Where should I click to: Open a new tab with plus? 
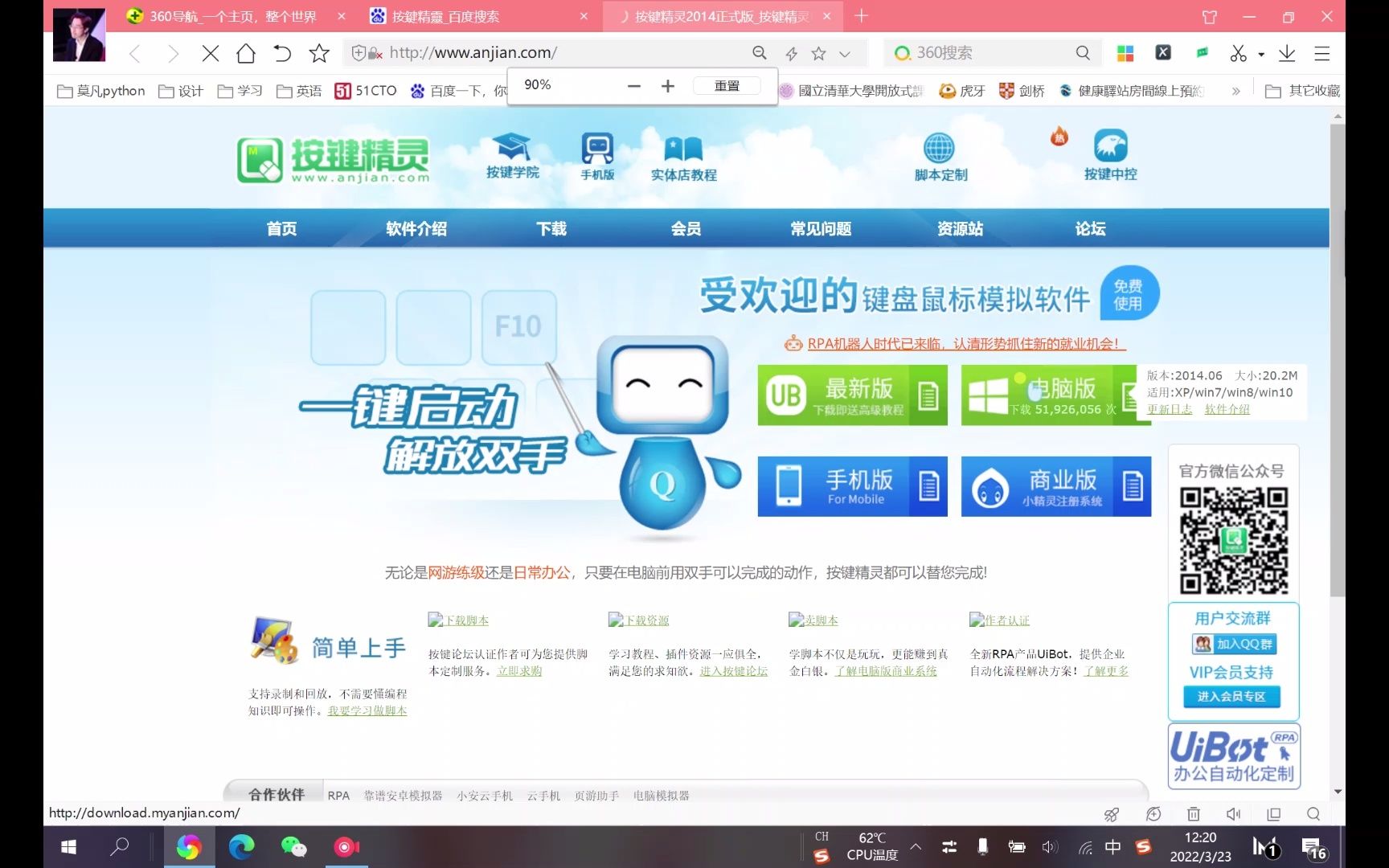[862, 16]
